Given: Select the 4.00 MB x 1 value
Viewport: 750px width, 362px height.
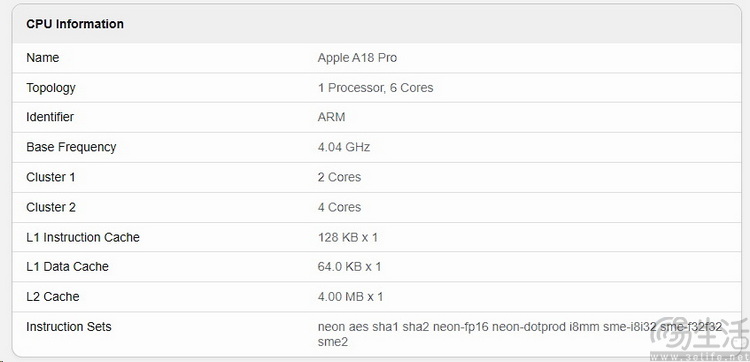Looking at the screenshot, I should pyautogui.click(x=350, y=297).
